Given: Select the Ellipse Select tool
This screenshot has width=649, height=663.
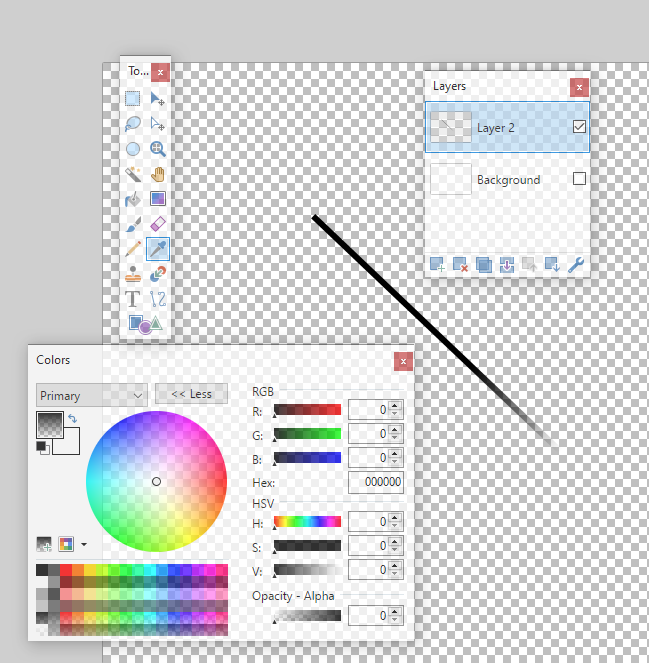Looking at the screenshot, I should 132,149.
